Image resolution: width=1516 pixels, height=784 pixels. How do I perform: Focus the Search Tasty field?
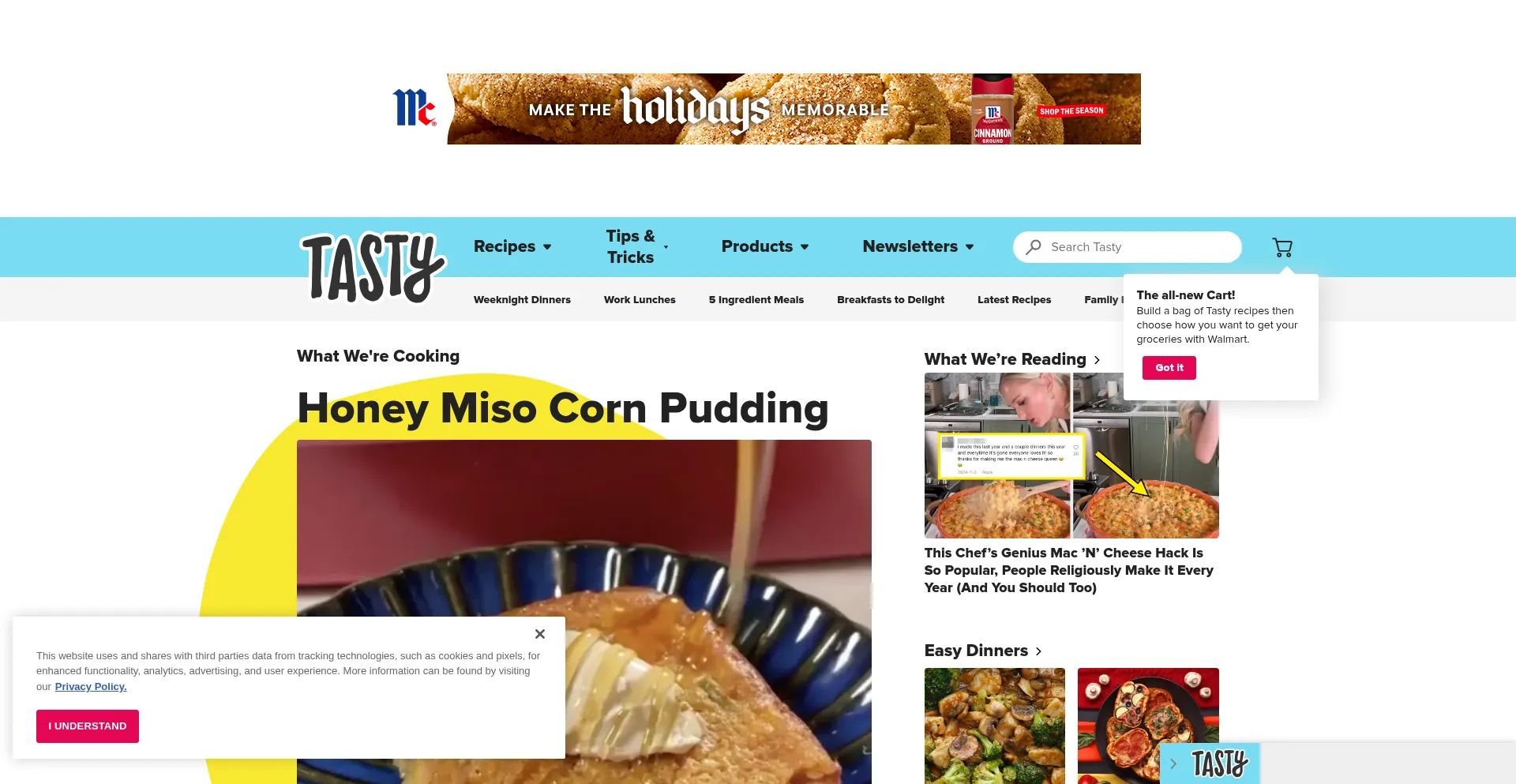[1128, 247]
